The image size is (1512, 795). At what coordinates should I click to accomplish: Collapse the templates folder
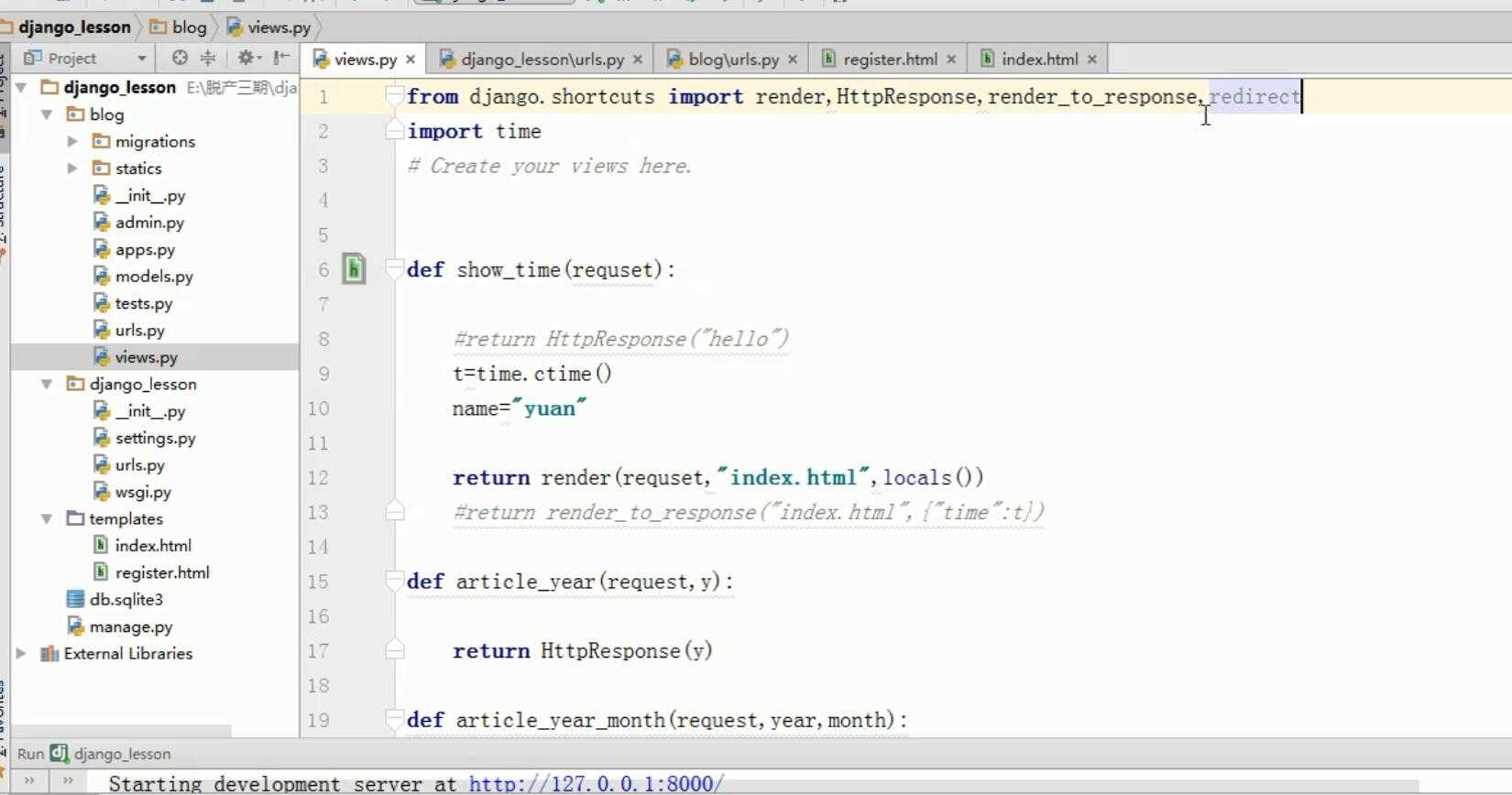pos(47,519)
